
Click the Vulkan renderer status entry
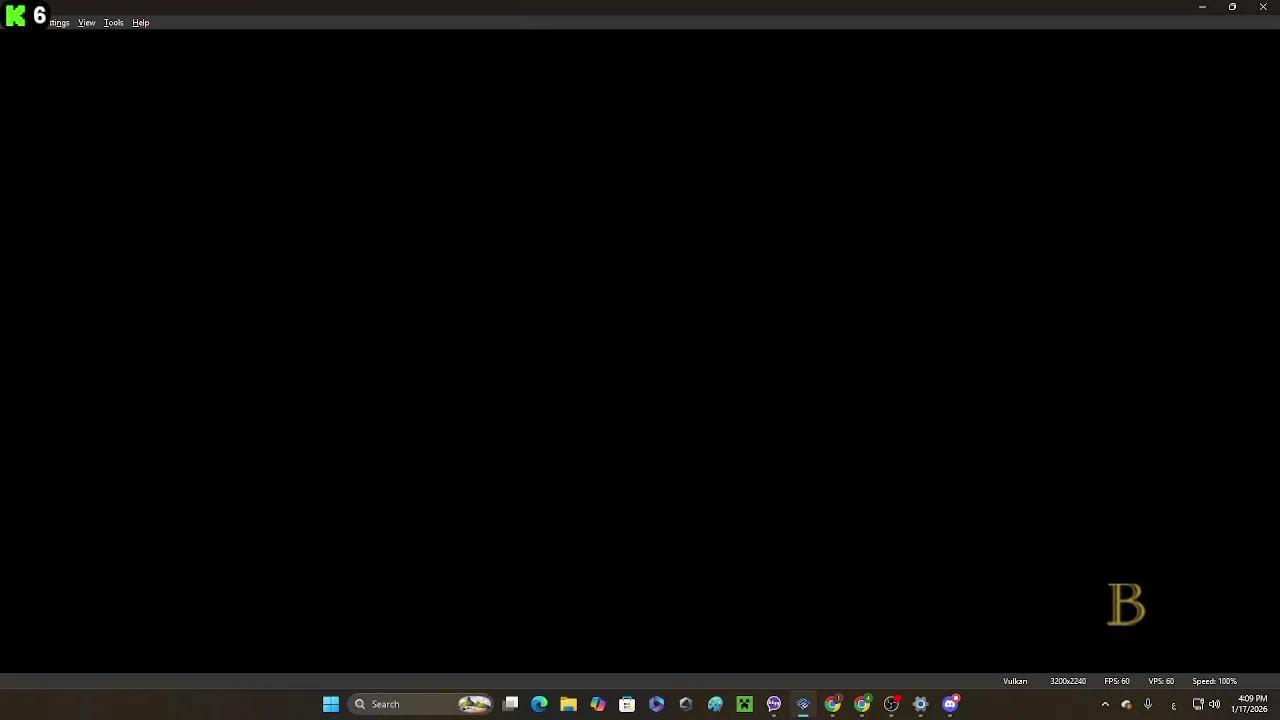pos(1015,681)
